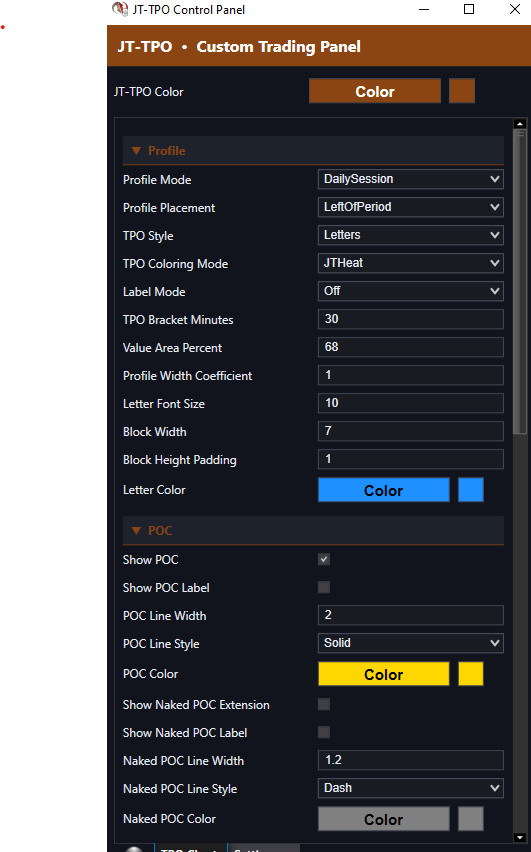
Task: Click the Profile Width Coefficient field
Action: point(410,375)
